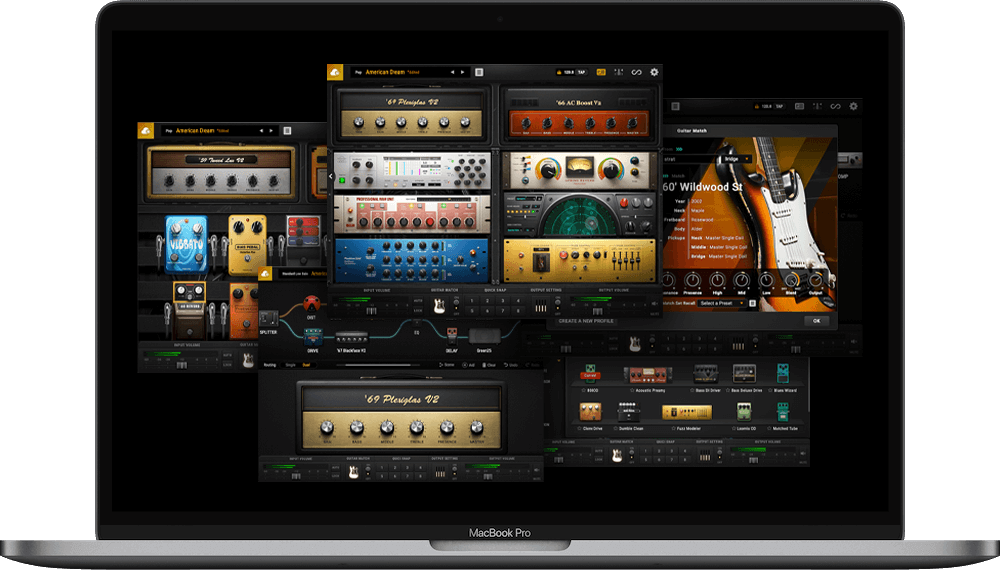Image resolution: width=1000 pixels, height=570 pixels.
Task: Collapse the rack with the left arrow
Action: point(331,176)
